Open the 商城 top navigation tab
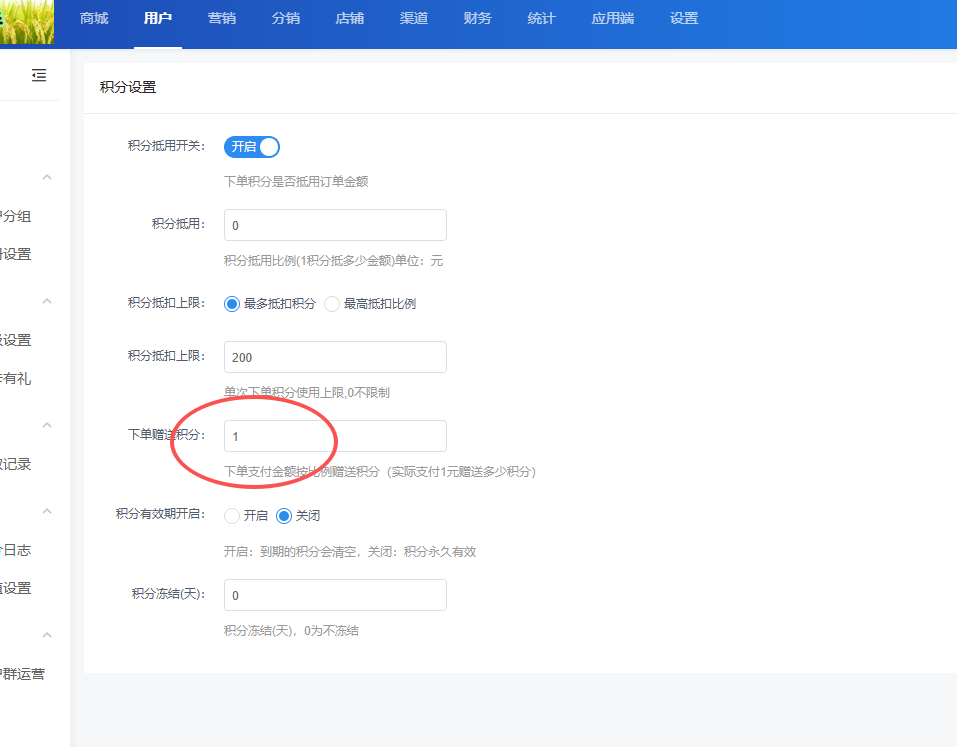This screenshot has width=957, height=747. (x=94, y=19)
